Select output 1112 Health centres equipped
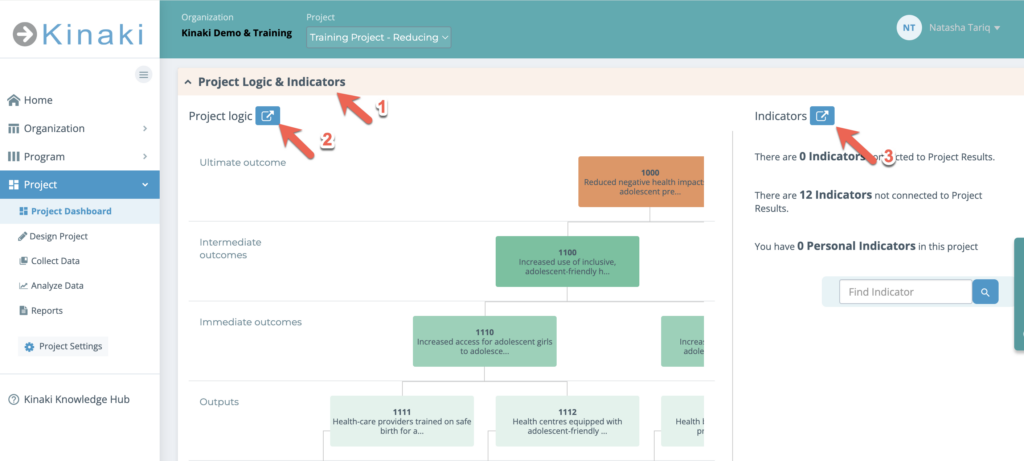The width and height of the screenshot is (1024, 461). 567,421
